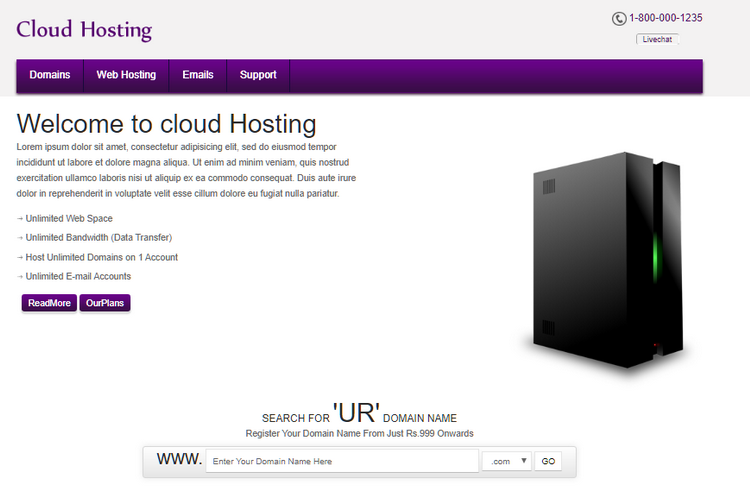The image size is (750, 500).
Task: Click the phone icon beside the number
Action: point(619,18)
